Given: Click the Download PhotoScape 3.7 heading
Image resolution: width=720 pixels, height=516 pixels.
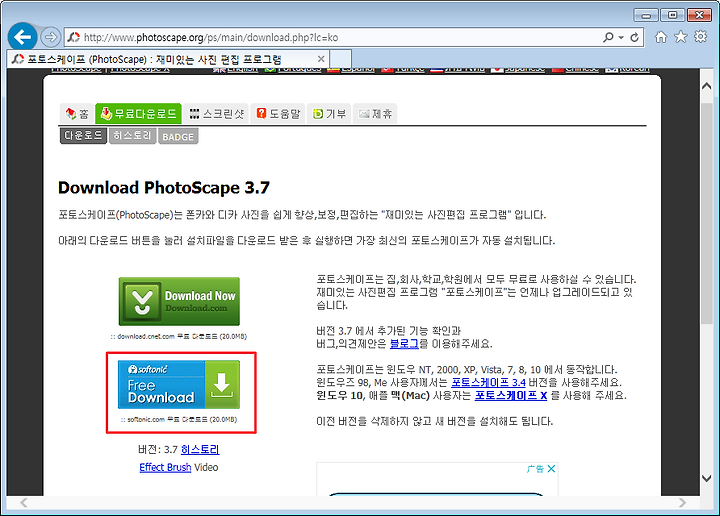Looking at the screenshot, I should click(x=164, y=187).
